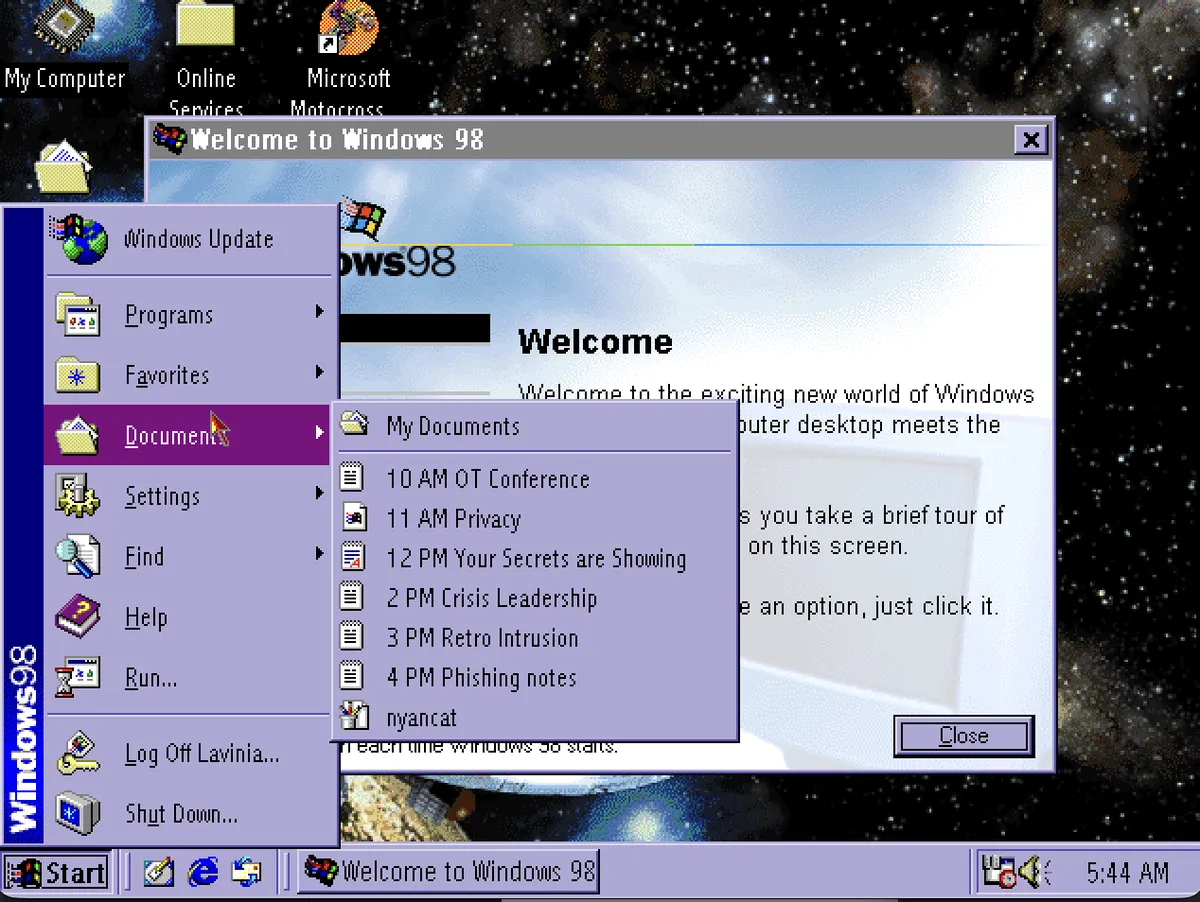Open the 3 PM Retro Intrusion document
Screen dimensions: 1200x902
[534, 637]
